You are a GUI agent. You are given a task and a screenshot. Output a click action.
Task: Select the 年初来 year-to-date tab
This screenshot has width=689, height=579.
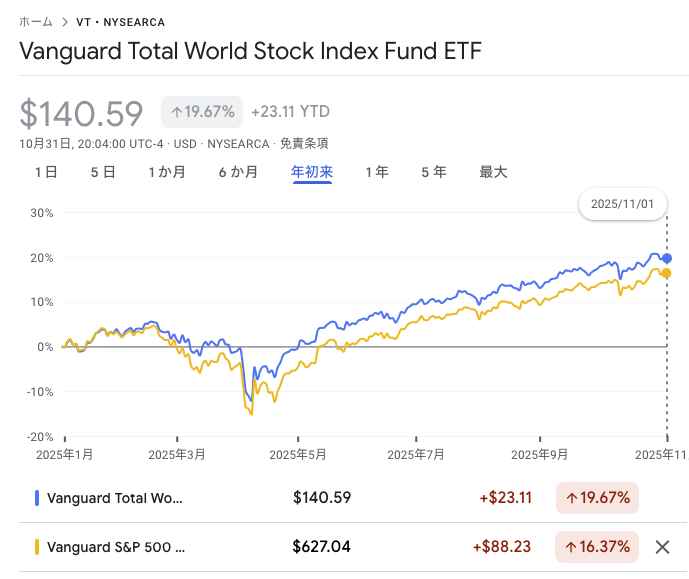tap(312, 172)
